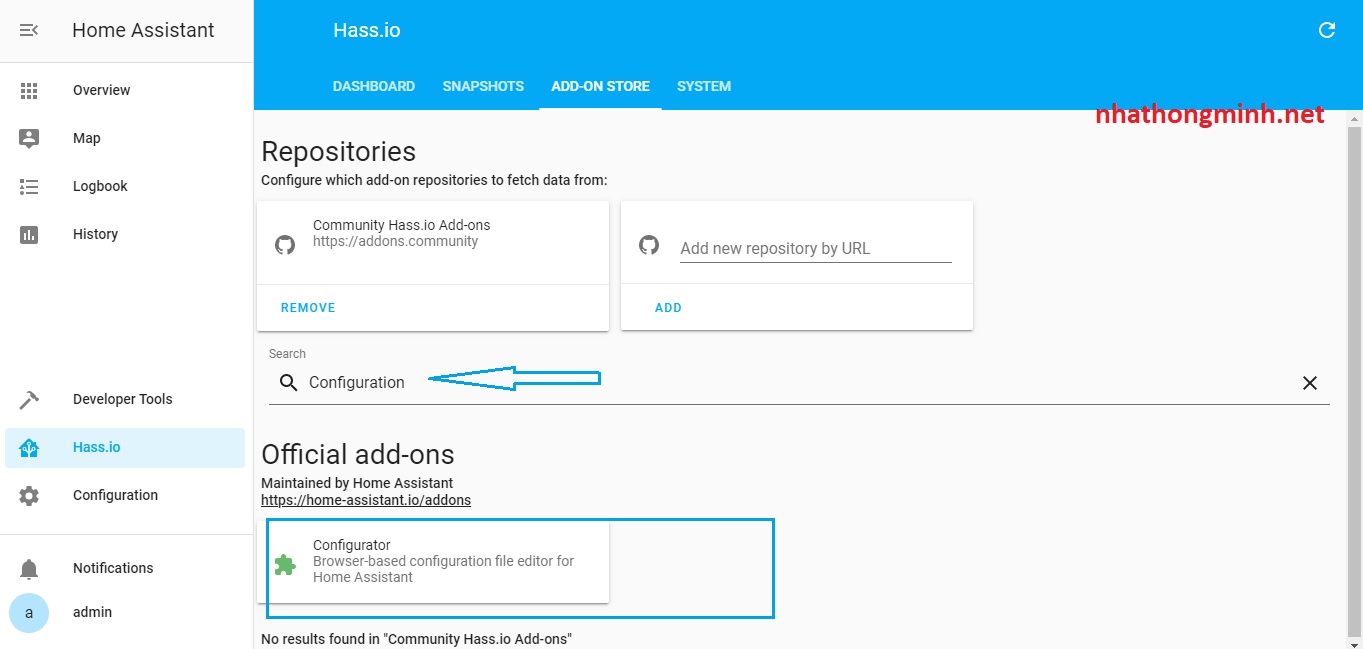Select the Add-on Store tab

tap(600, 86)
